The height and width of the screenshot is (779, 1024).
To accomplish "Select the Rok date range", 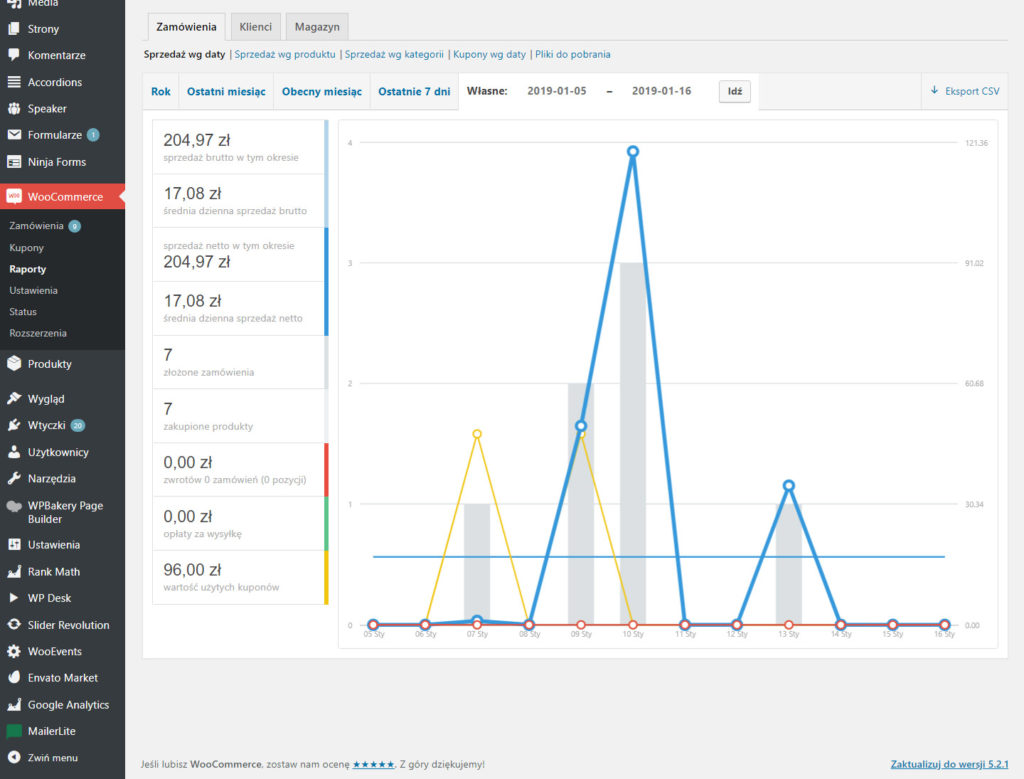I will pos(161,91).
